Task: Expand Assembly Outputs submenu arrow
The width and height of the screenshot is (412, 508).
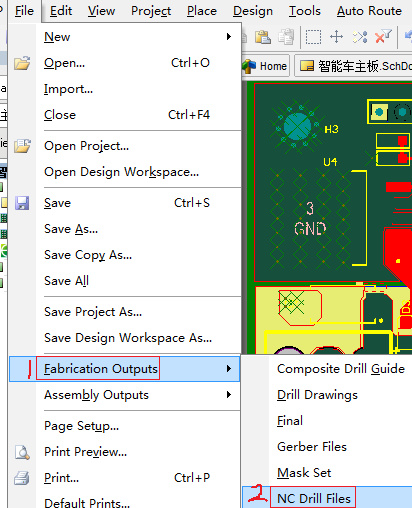Action: 229,395
